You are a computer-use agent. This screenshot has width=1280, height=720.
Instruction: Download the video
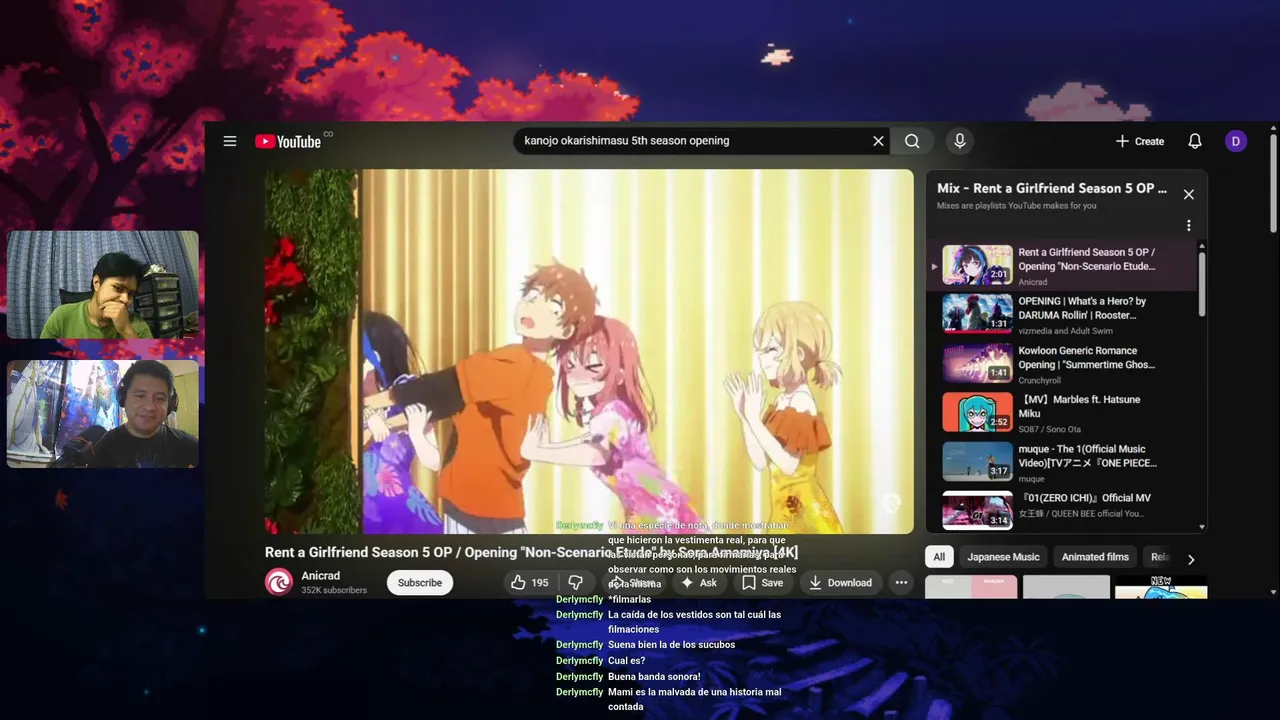(x=840, y=582)
